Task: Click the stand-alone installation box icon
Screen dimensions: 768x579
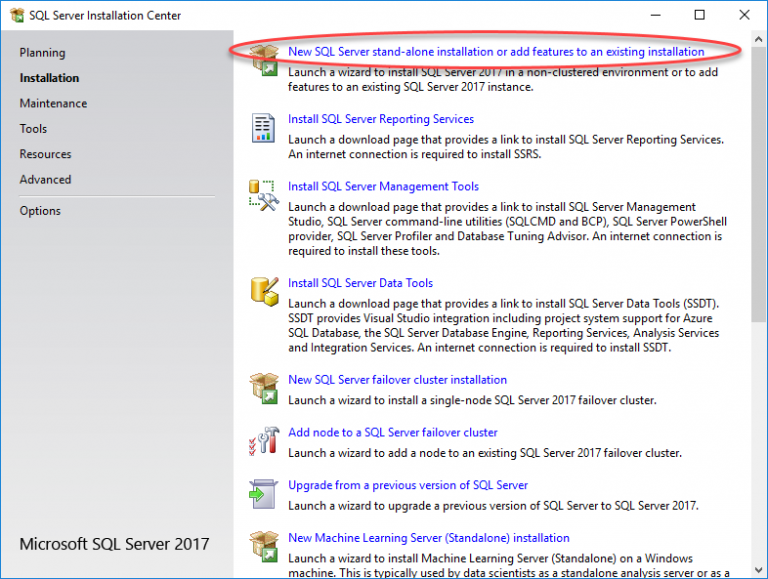Action: tap(264, 60)
